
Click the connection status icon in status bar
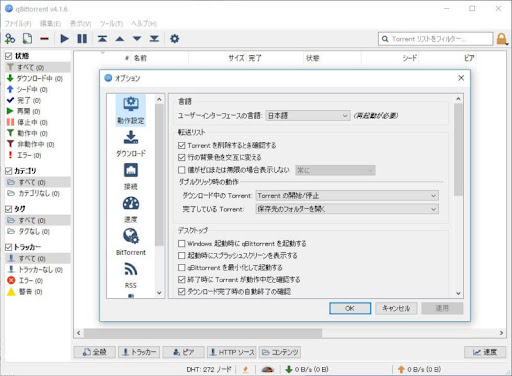246,369
